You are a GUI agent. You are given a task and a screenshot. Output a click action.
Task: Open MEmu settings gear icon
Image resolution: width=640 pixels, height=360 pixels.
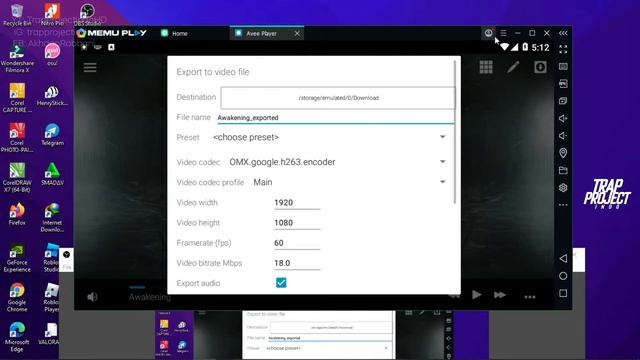563,188
